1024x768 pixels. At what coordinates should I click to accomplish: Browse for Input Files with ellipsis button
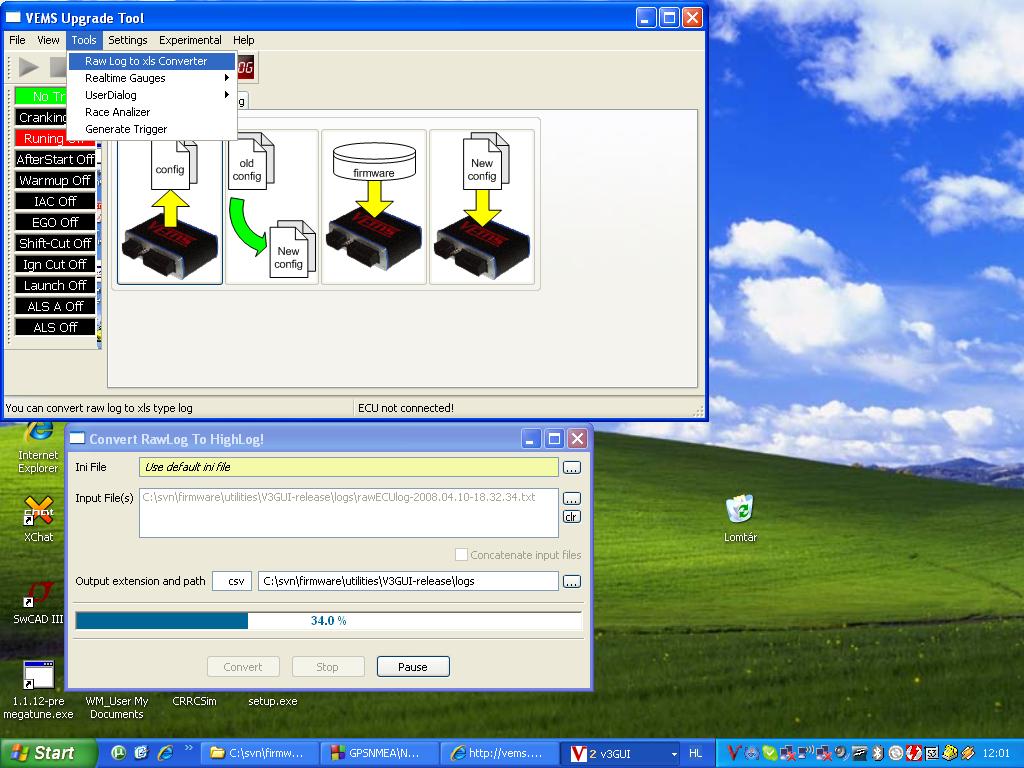click(571, 499)
